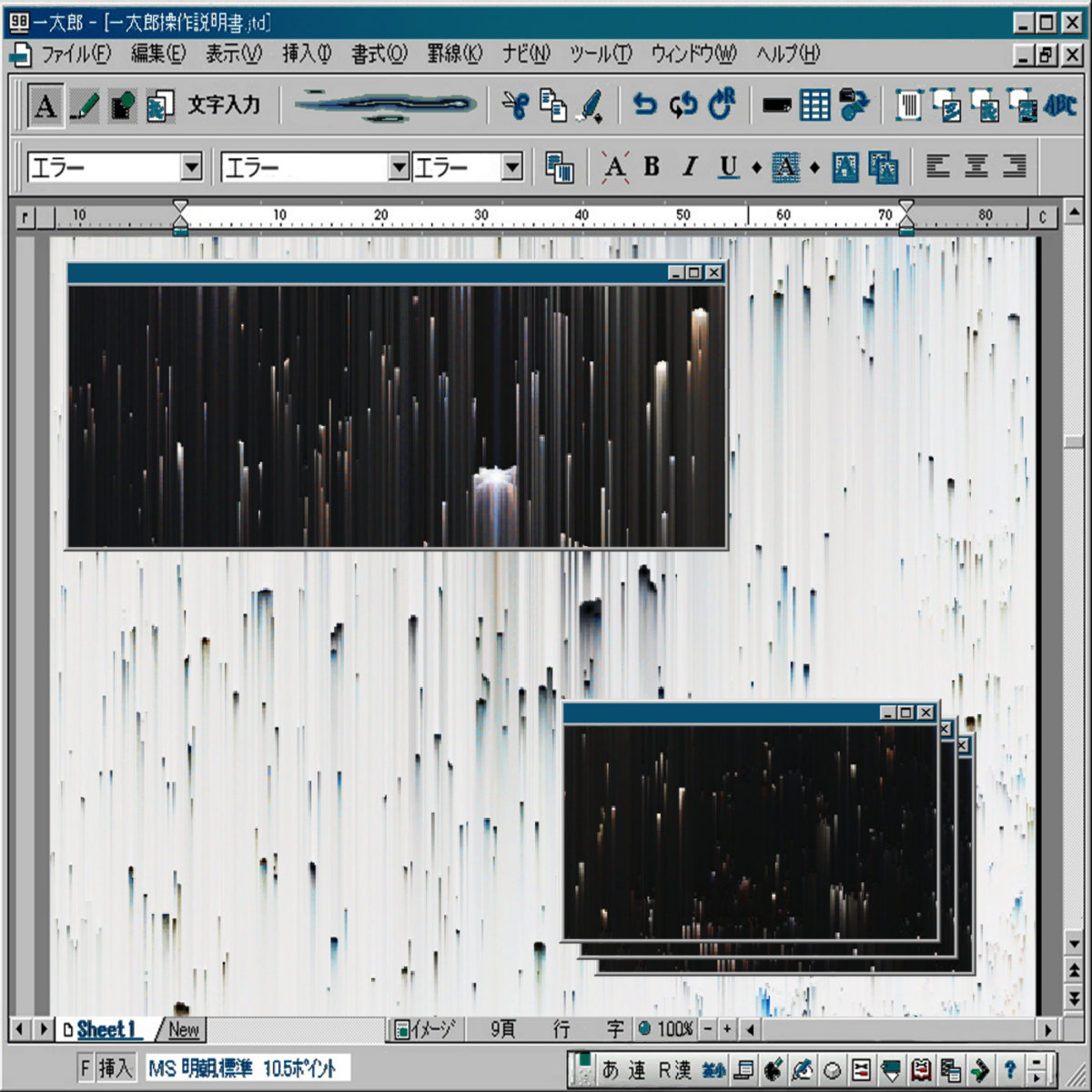Insert a table using the grid icon
The image size is (1092, 1092).
814,106
